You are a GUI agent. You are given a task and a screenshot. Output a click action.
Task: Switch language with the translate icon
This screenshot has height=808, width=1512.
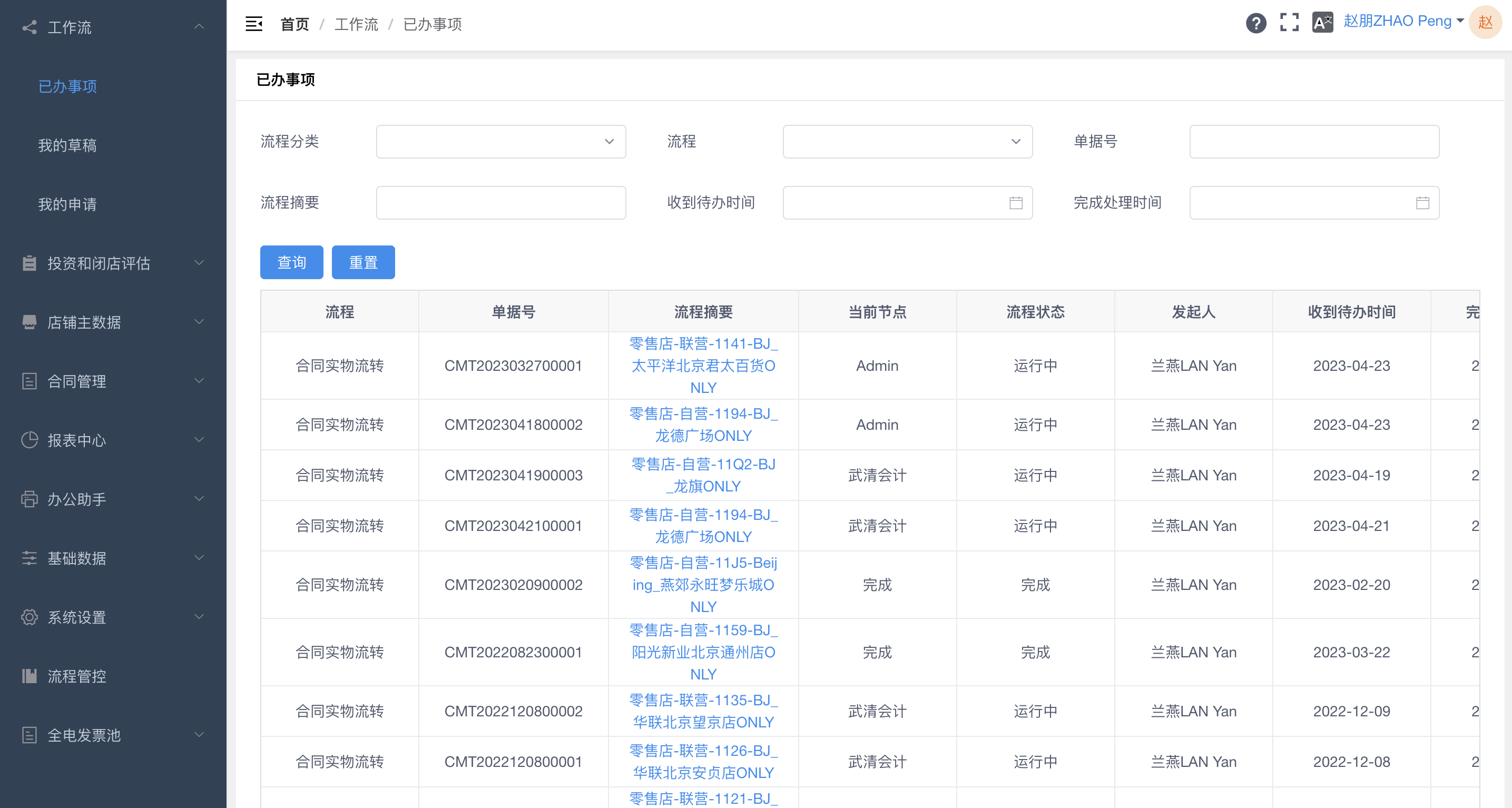point(1322,22)
